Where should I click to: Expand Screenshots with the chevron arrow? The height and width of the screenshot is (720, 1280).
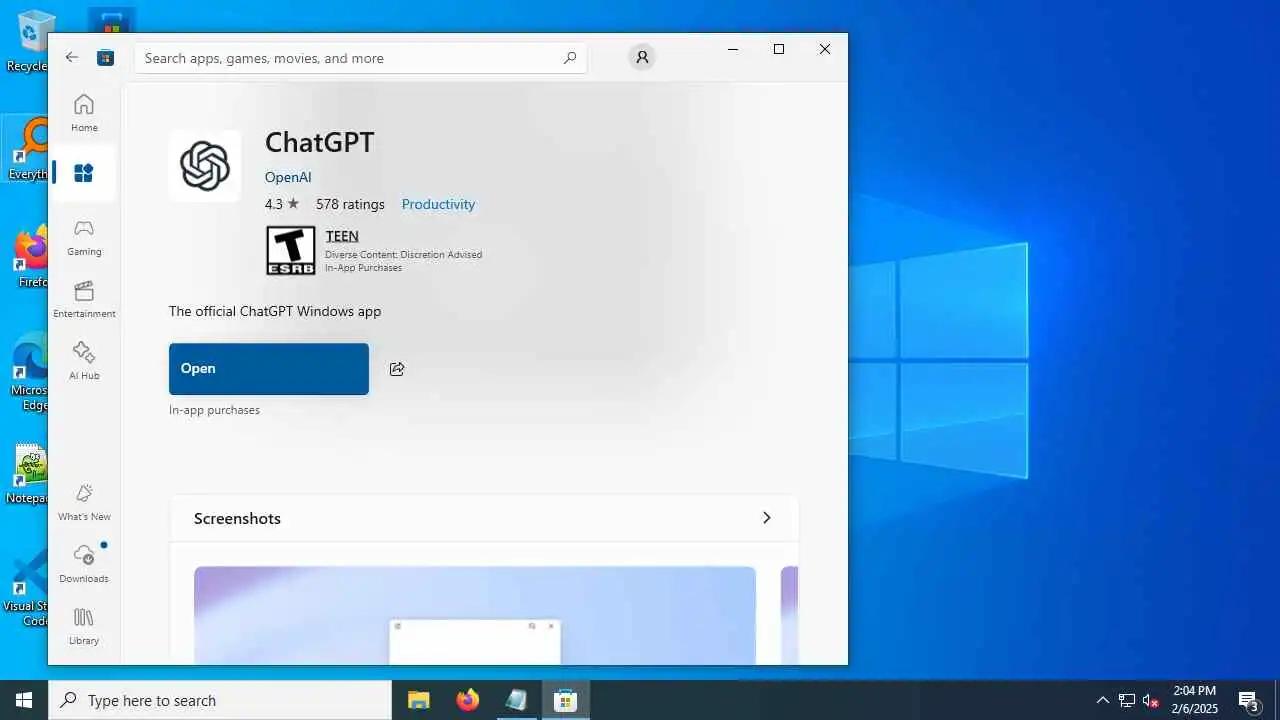(767, 518)
